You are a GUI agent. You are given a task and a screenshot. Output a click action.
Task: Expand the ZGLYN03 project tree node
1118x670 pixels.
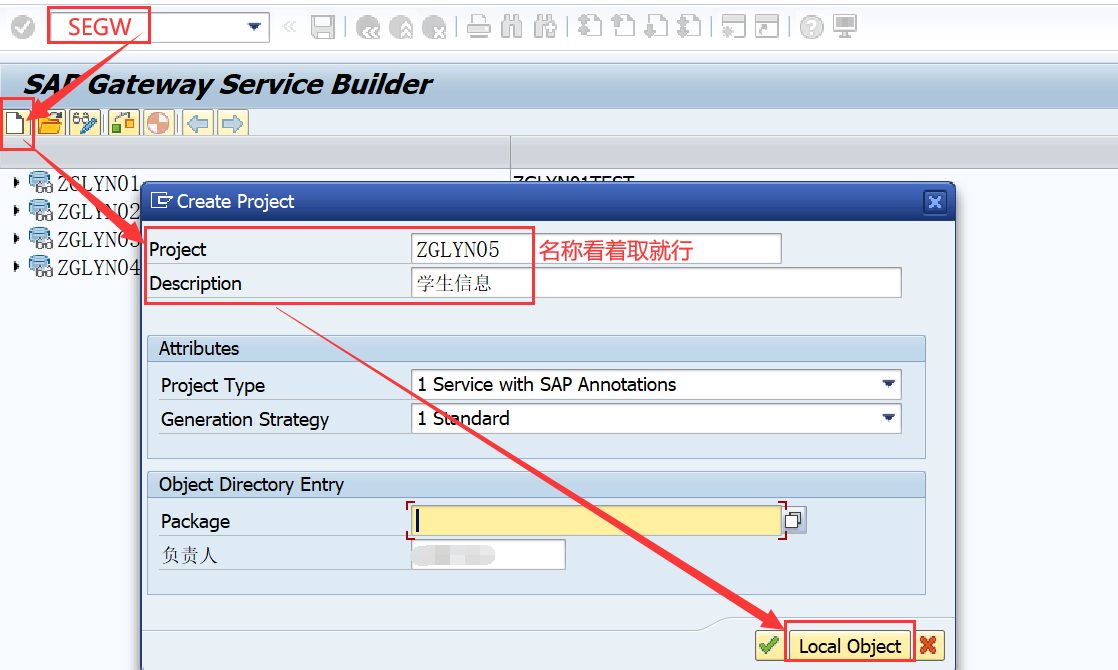(16, 238)
